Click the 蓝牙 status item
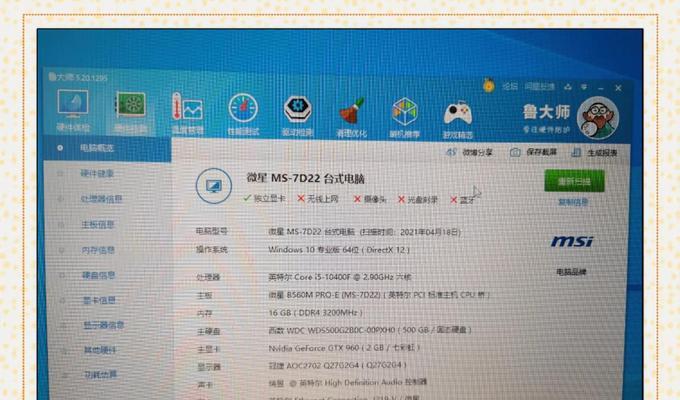The height and width of the screenshot is (400, 680). coord(463,200)
